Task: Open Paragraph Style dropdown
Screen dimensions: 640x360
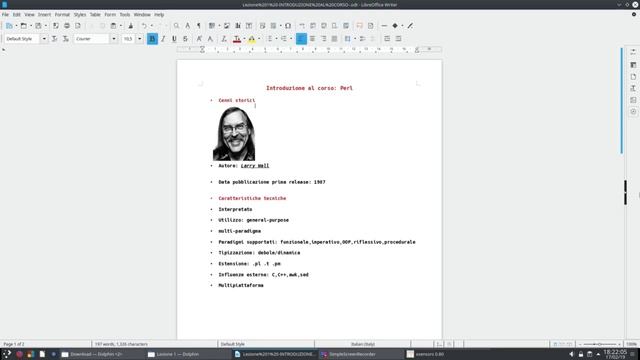Action: (44, 39)
